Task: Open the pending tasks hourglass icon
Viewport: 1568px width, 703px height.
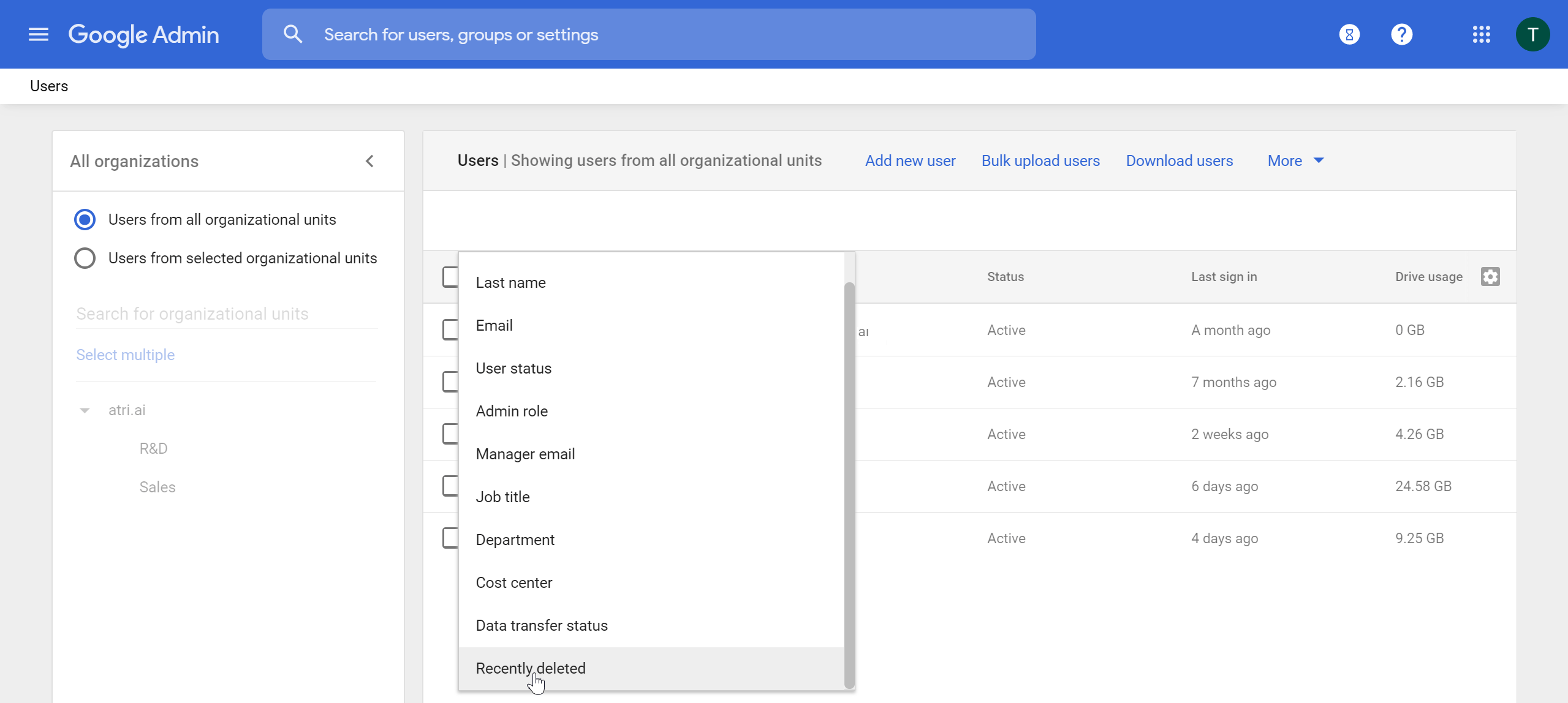Action: (x=1349, y=34)
